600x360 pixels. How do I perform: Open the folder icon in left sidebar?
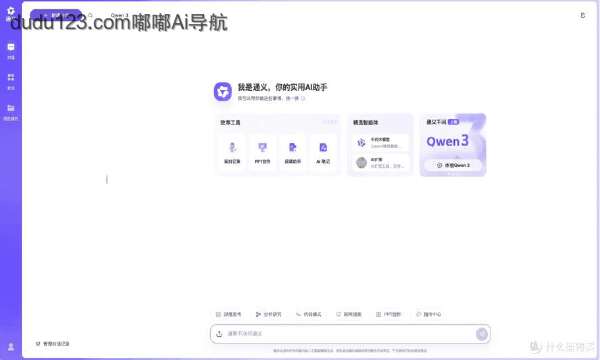[11, 112]
